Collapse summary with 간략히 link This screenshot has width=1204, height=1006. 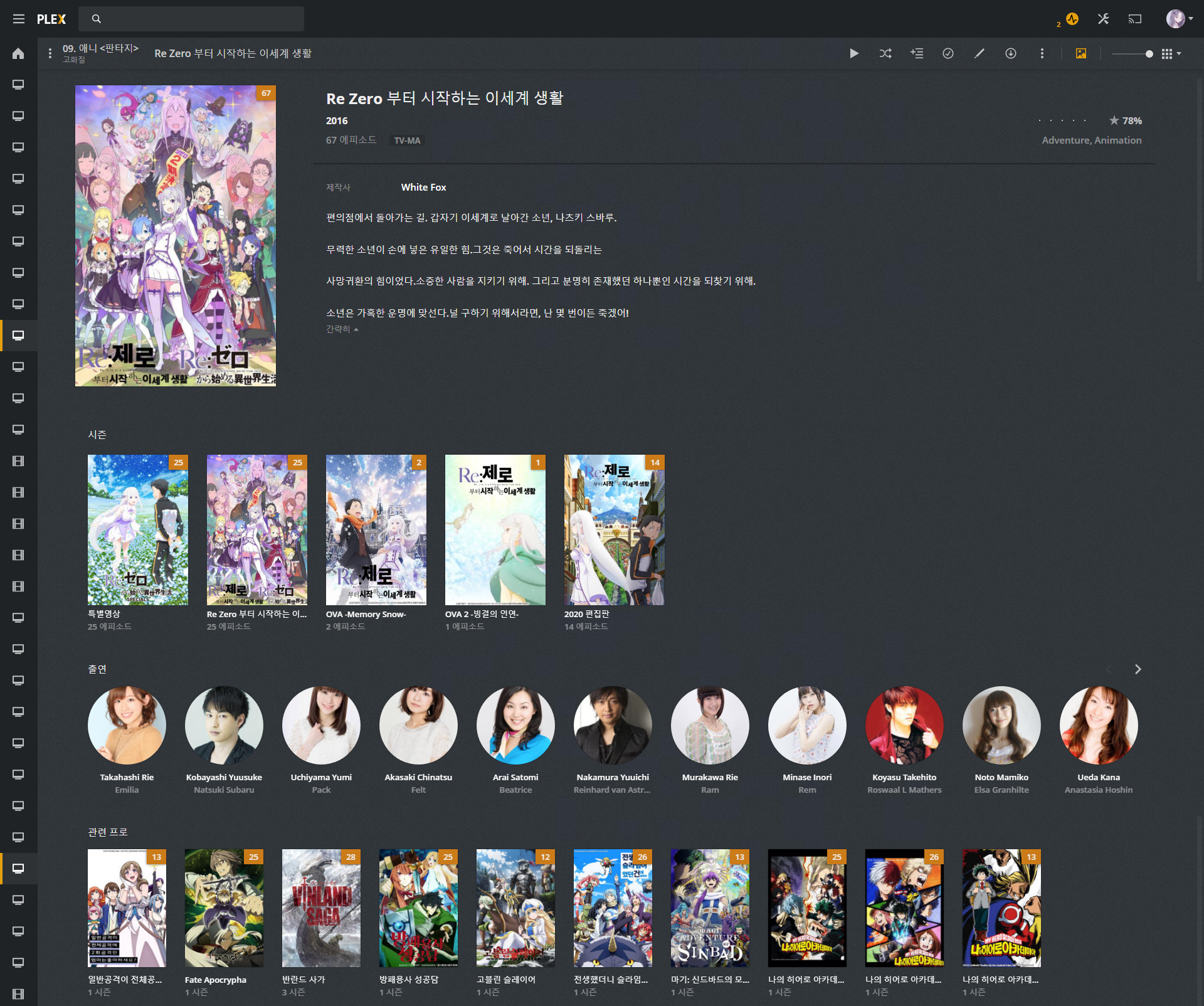pos(342,329)
